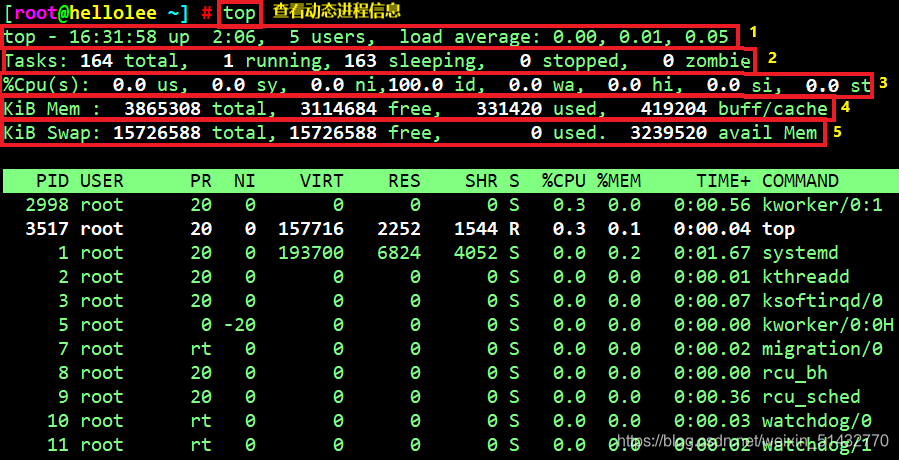Click the PR column header
Image resolution: width=899 pixels, height=460 pixels.
(201, 181)
